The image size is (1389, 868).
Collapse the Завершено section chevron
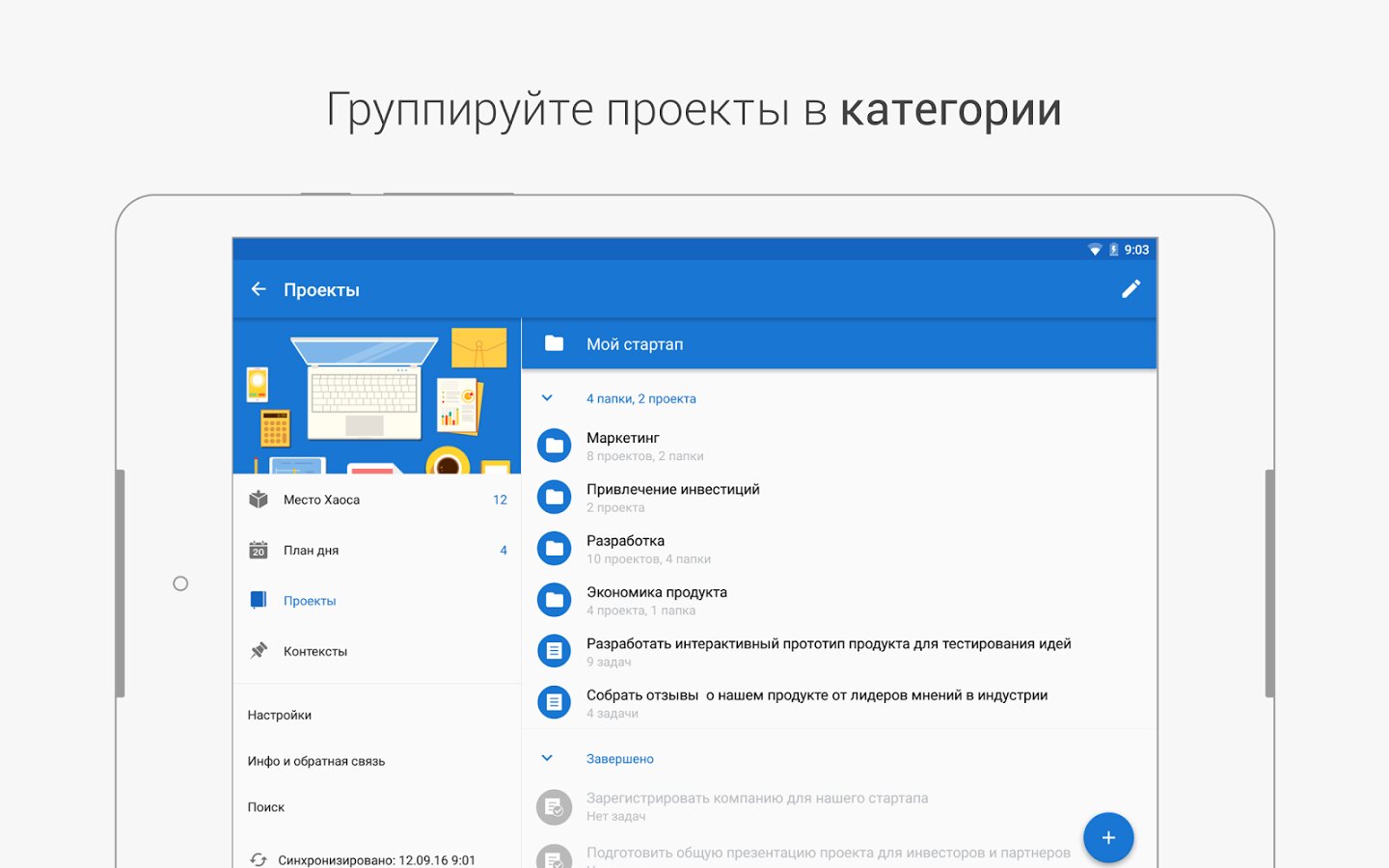coord(547,758)
